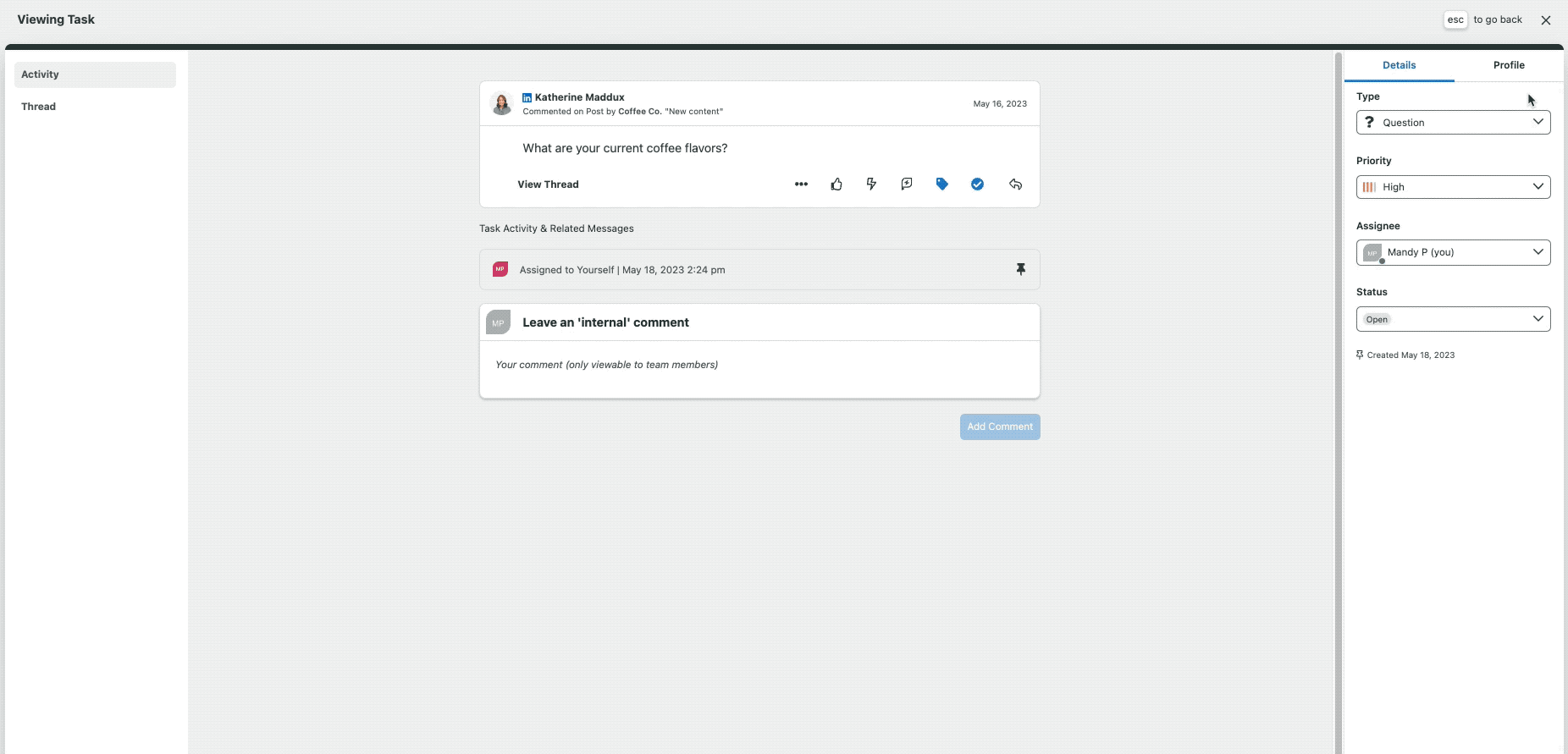Switch to the Profile tab

(1509, 65)
